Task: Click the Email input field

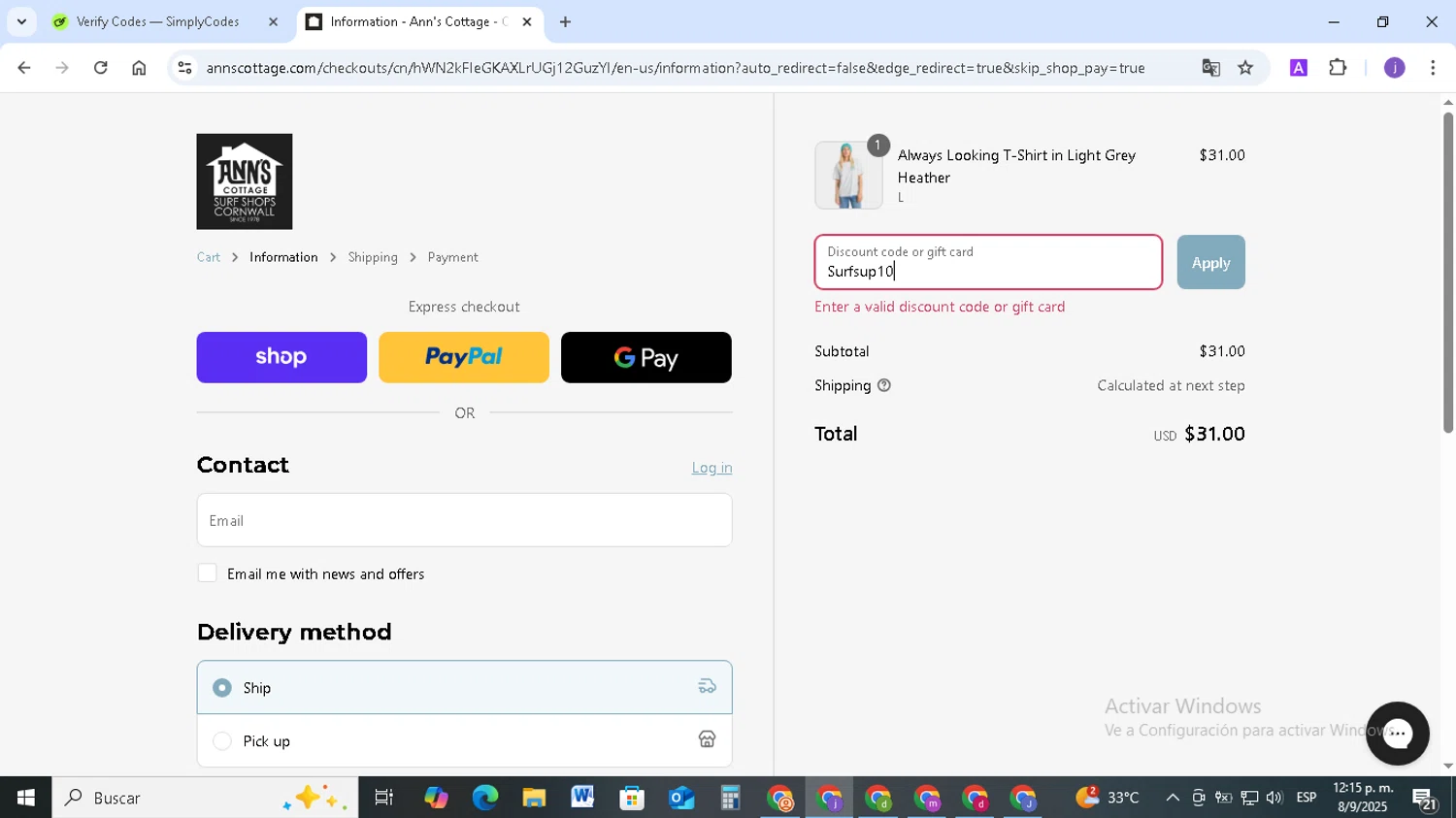Action: [464, 520]
